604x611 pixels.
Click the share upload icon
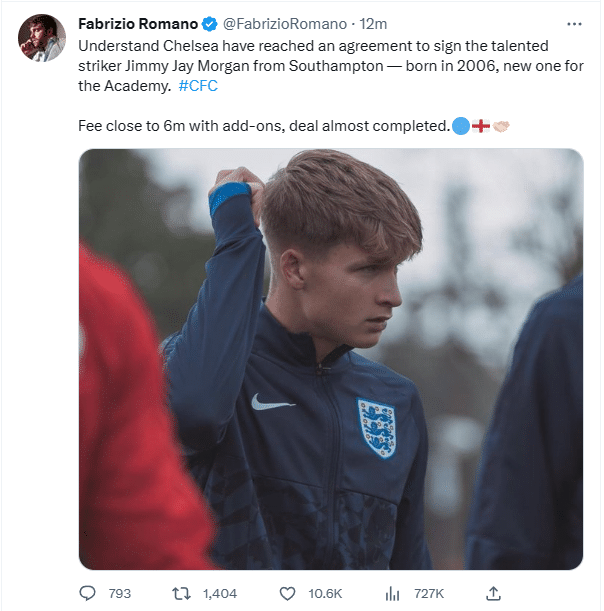493,593
